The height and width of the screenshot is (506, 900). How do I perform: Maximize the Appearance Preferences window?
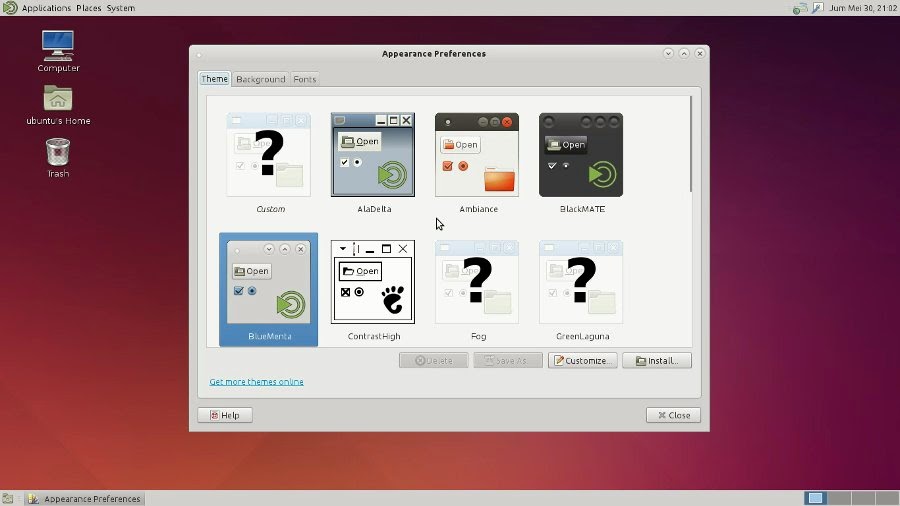(684, 53)
